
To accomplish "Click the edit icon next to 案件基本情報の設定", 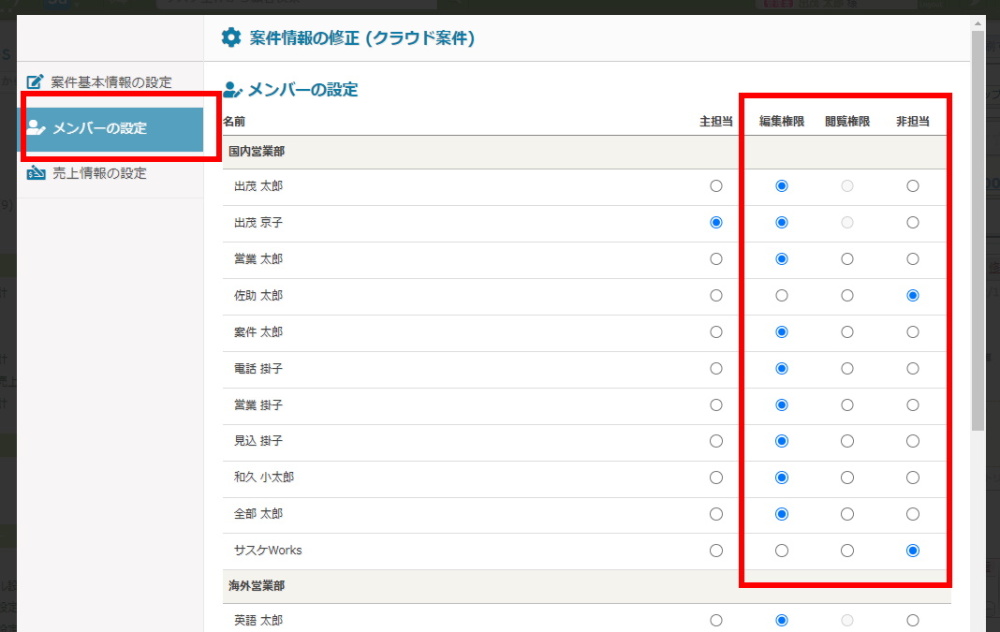I will click(x=35, y=82).
